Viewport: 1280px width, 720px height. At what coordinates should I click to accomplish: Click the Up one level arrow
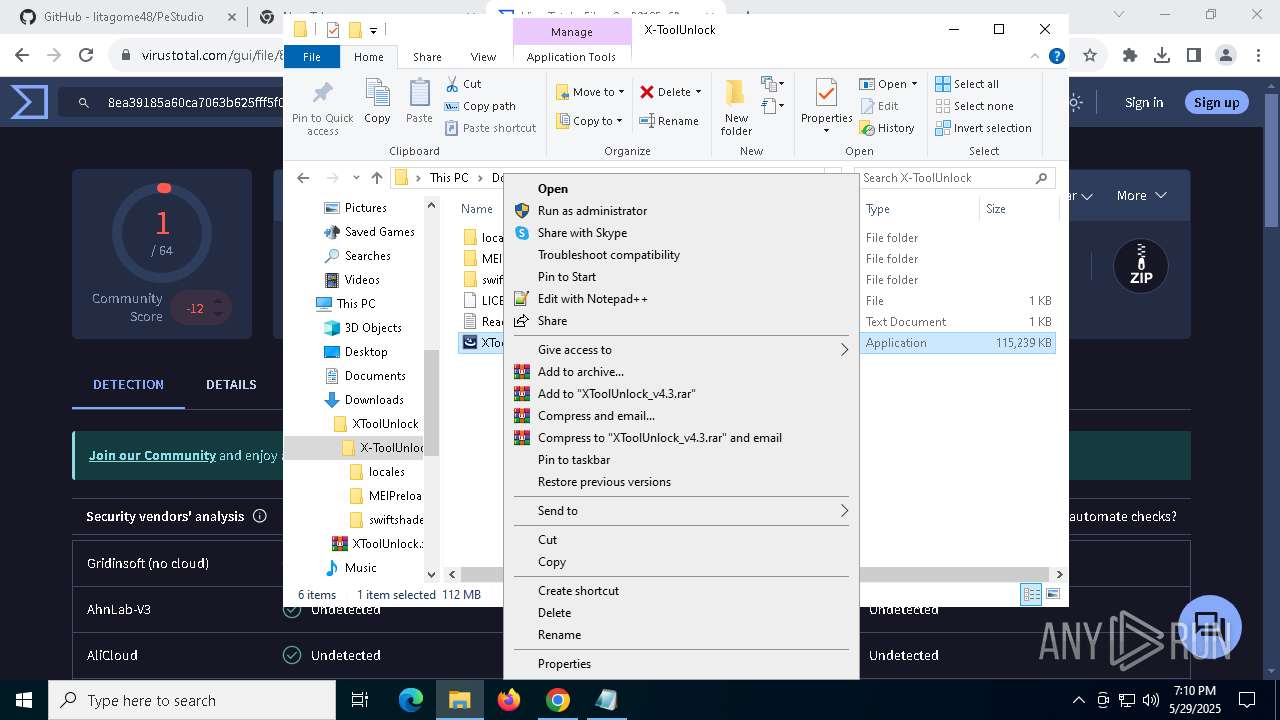376,178
